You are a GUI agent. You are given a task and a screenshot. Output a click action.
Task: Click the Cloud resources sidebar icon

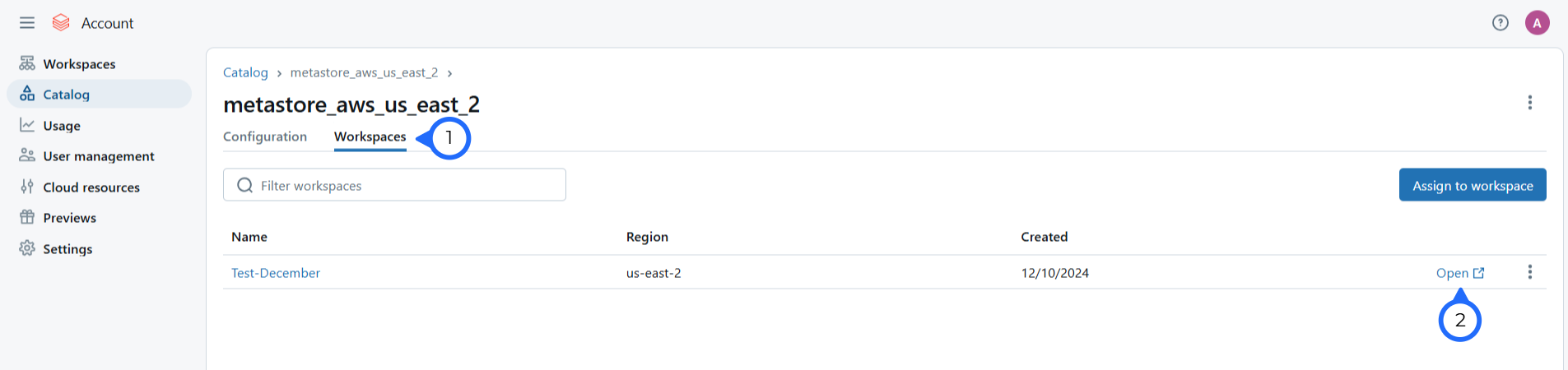coord(27,187)
